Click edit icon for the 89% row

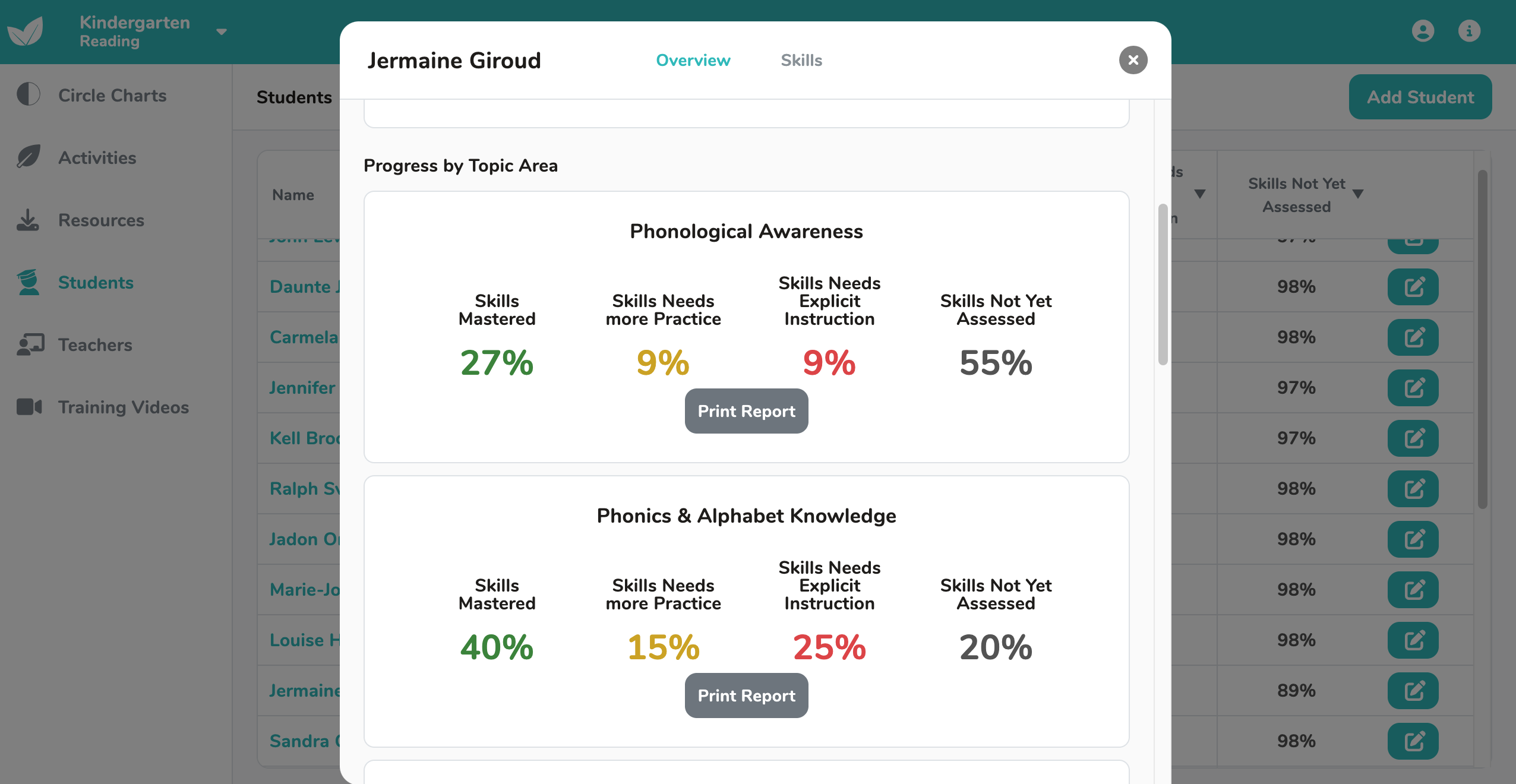(x=1413, y=691)
